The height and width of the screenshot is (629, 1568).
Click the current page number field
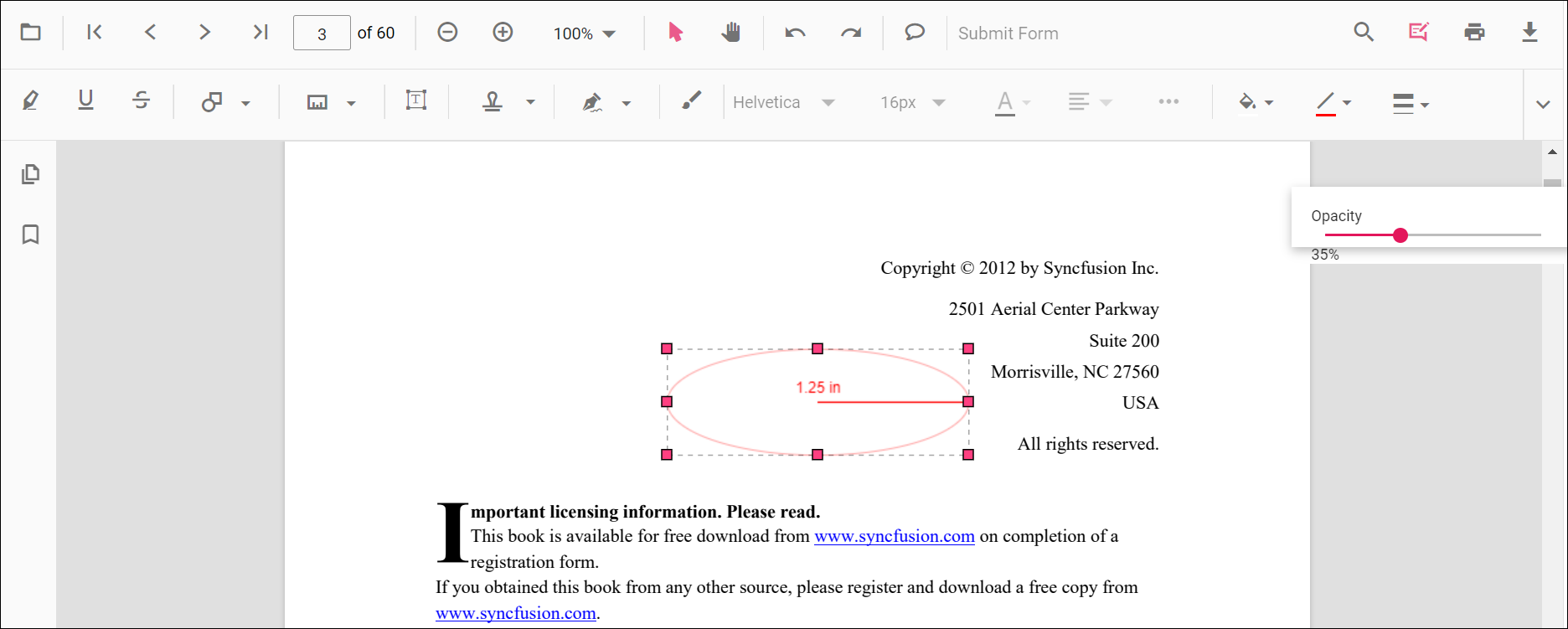tap(322, 34)
